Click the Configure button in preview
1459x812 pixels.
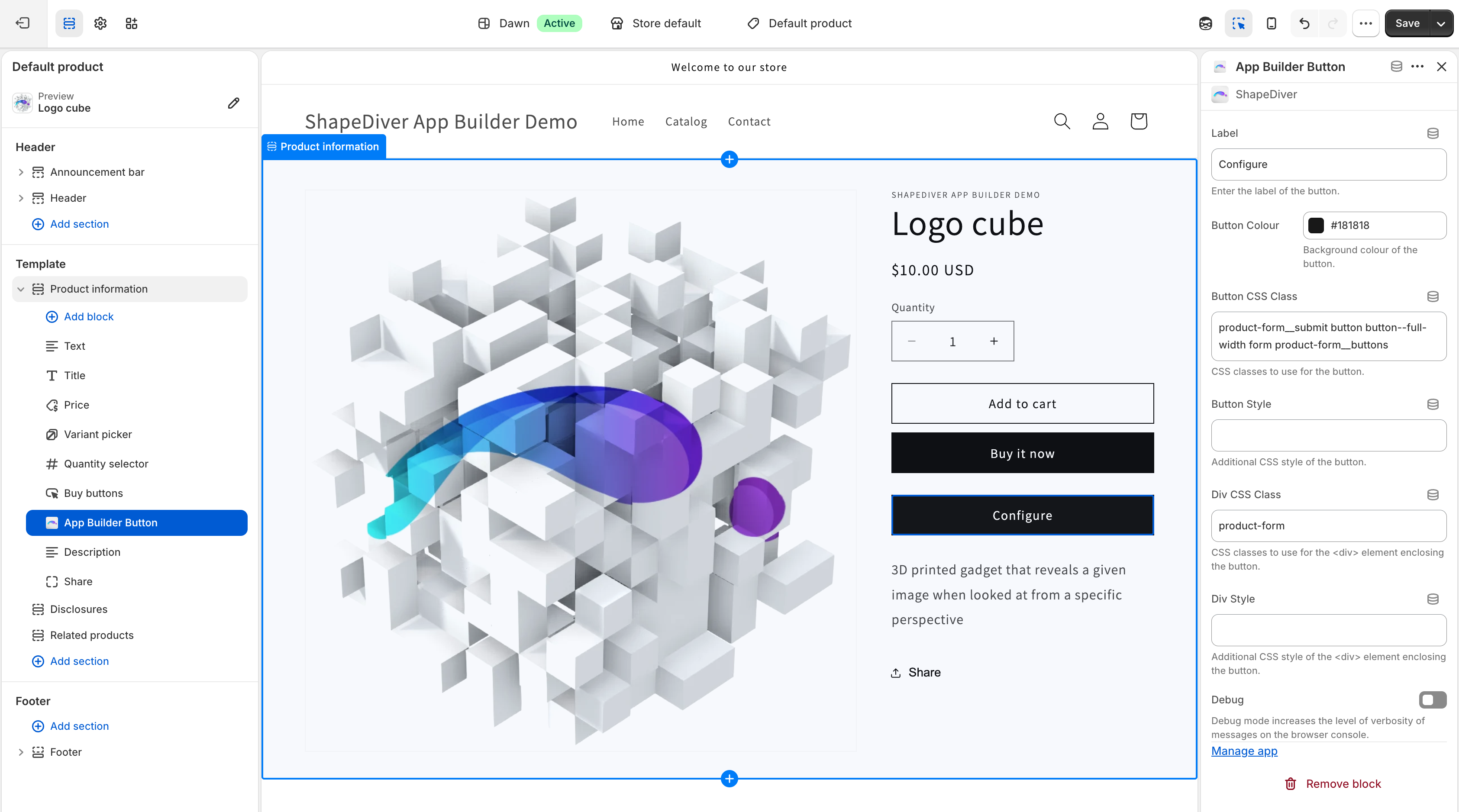1022,515
